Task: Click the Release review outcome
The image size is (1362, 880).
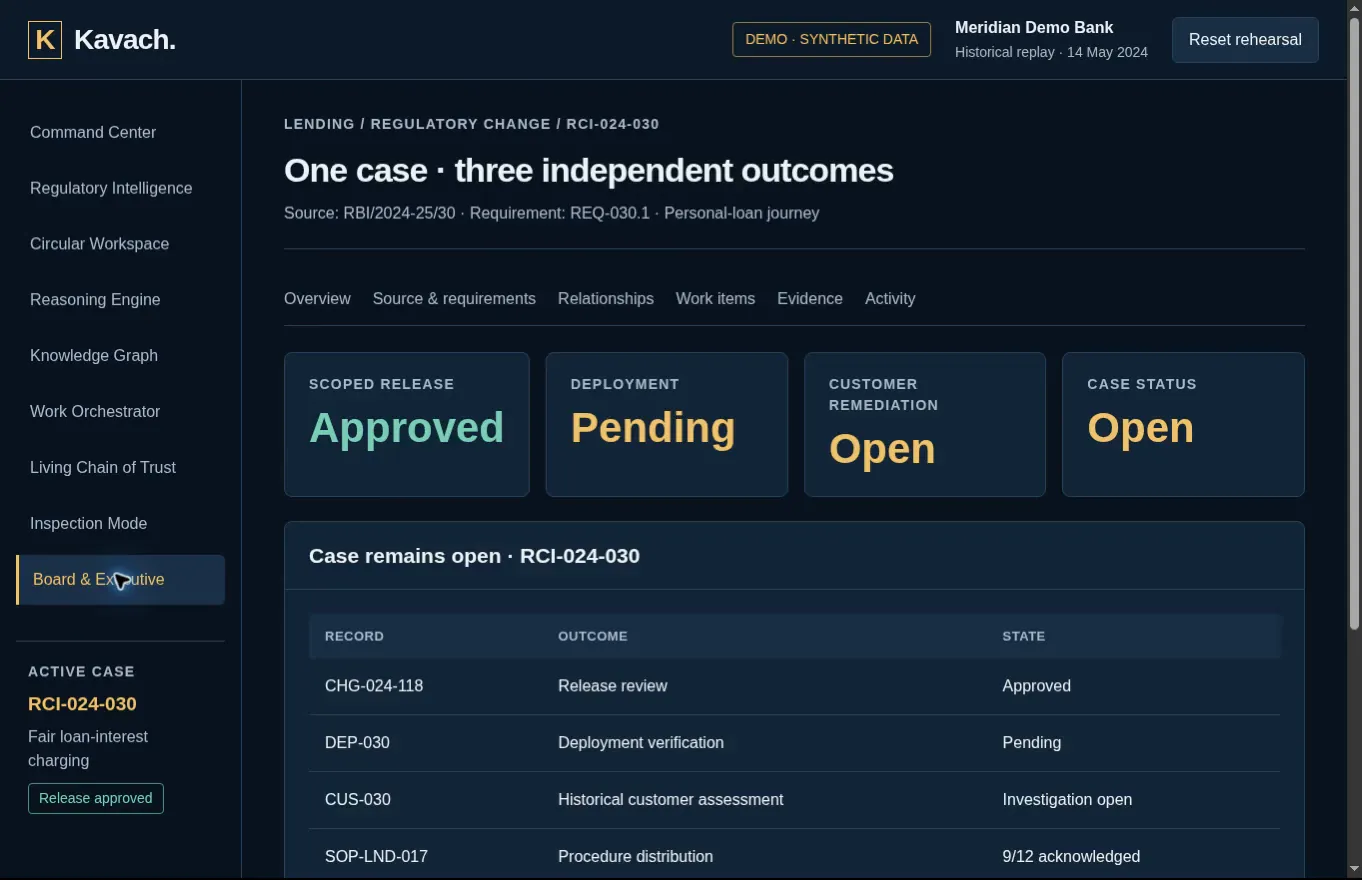Action: click(612, 686)
